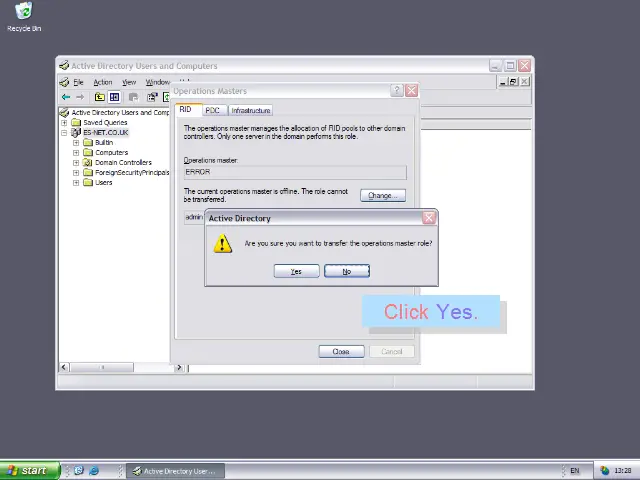
Task: Expand the ForeignSecurityPrincipals node
Action: click(76, 173)
